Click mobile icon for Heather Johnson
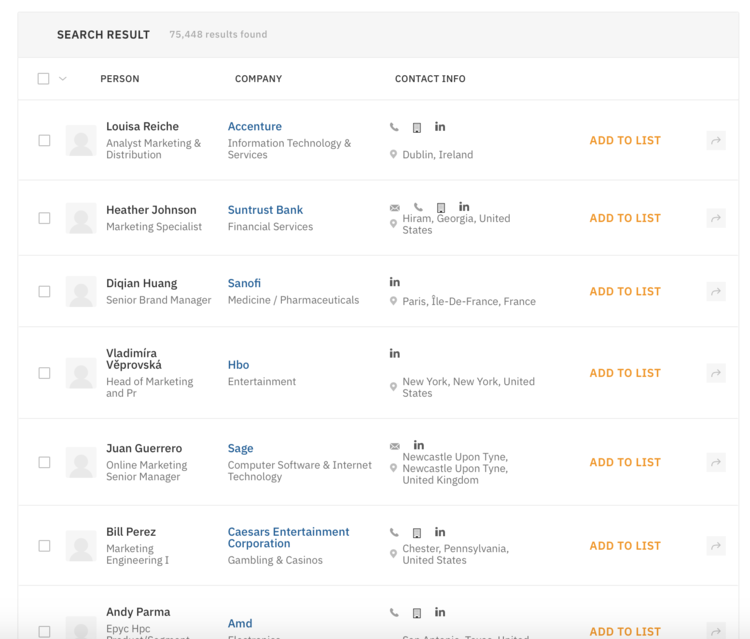Screen dimensions: 750x639 441,208
